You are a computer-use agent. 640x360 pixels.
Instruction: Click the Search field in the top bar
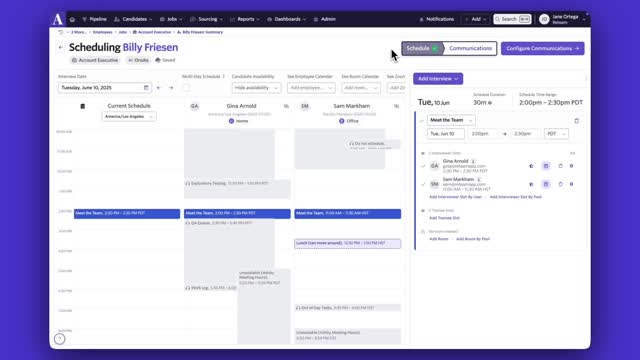coord(512,19)
